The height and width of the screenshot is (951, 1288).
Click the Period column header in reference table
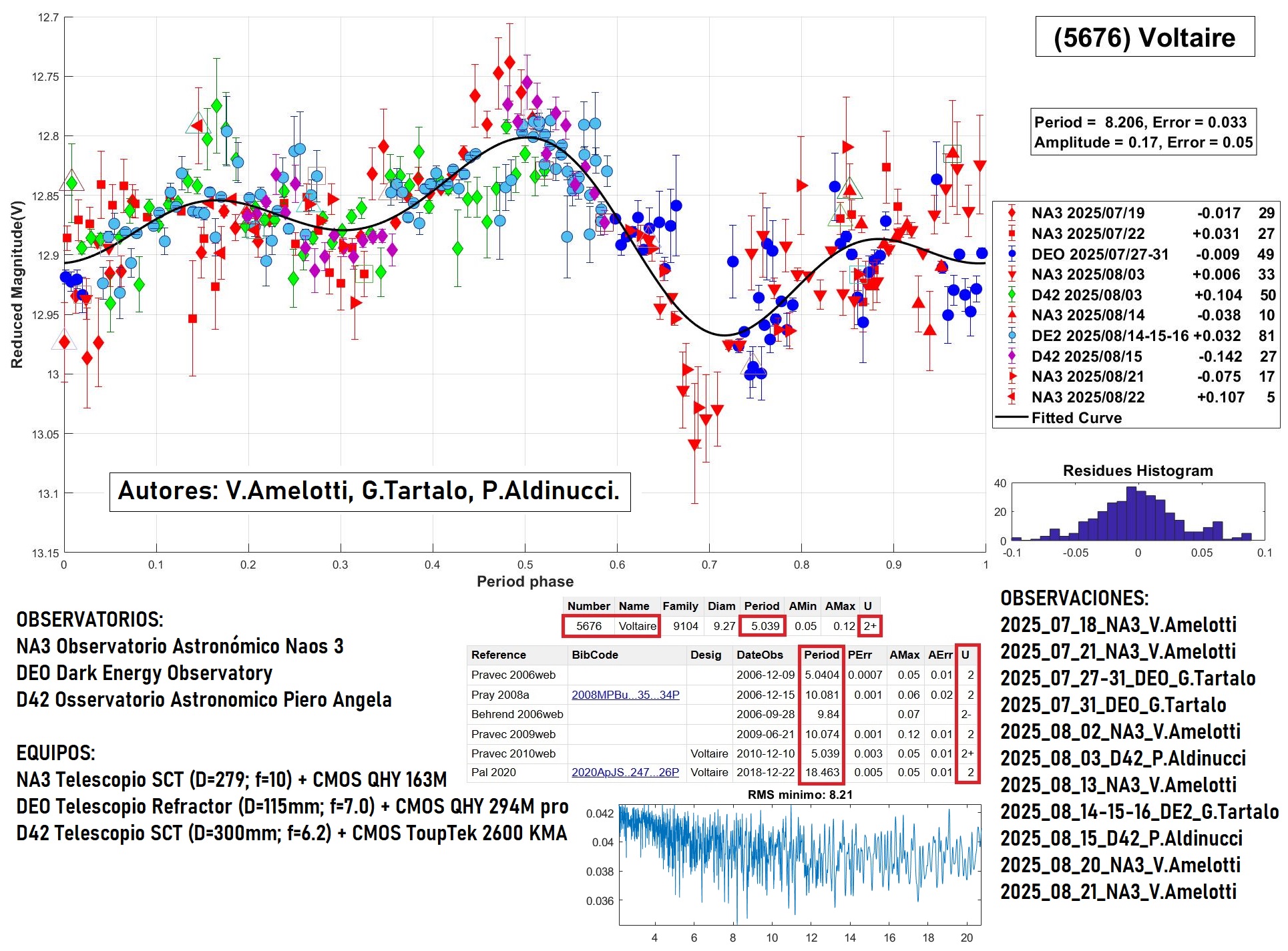(821, 655)
